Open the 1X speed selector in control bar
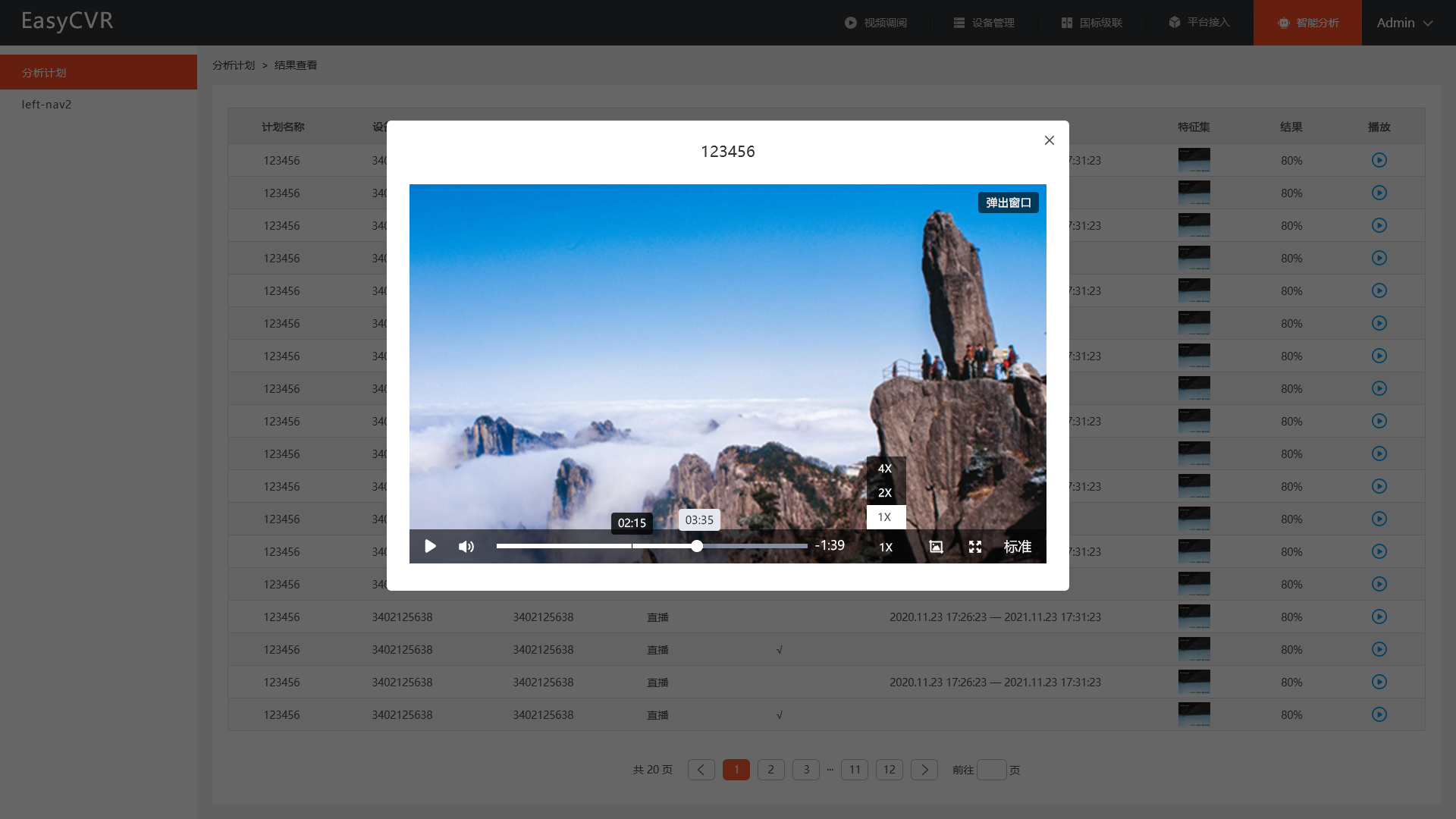The height and width of the screenshot is (819, 1456). (885, 547)
